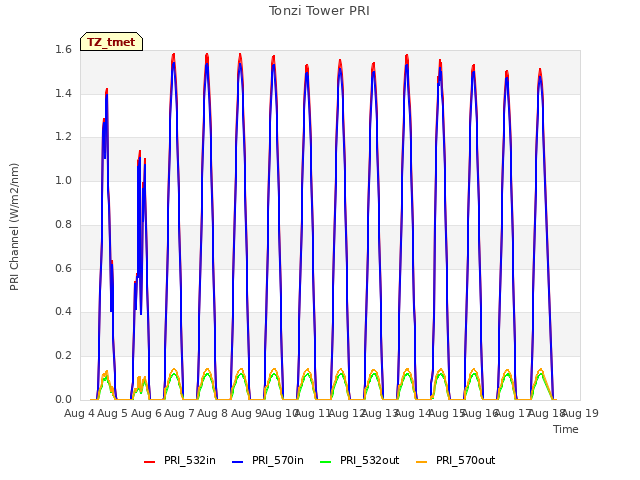640x480 pixels.
Task: Click the Aug 5 x-axis label
Action: (112, 413)
